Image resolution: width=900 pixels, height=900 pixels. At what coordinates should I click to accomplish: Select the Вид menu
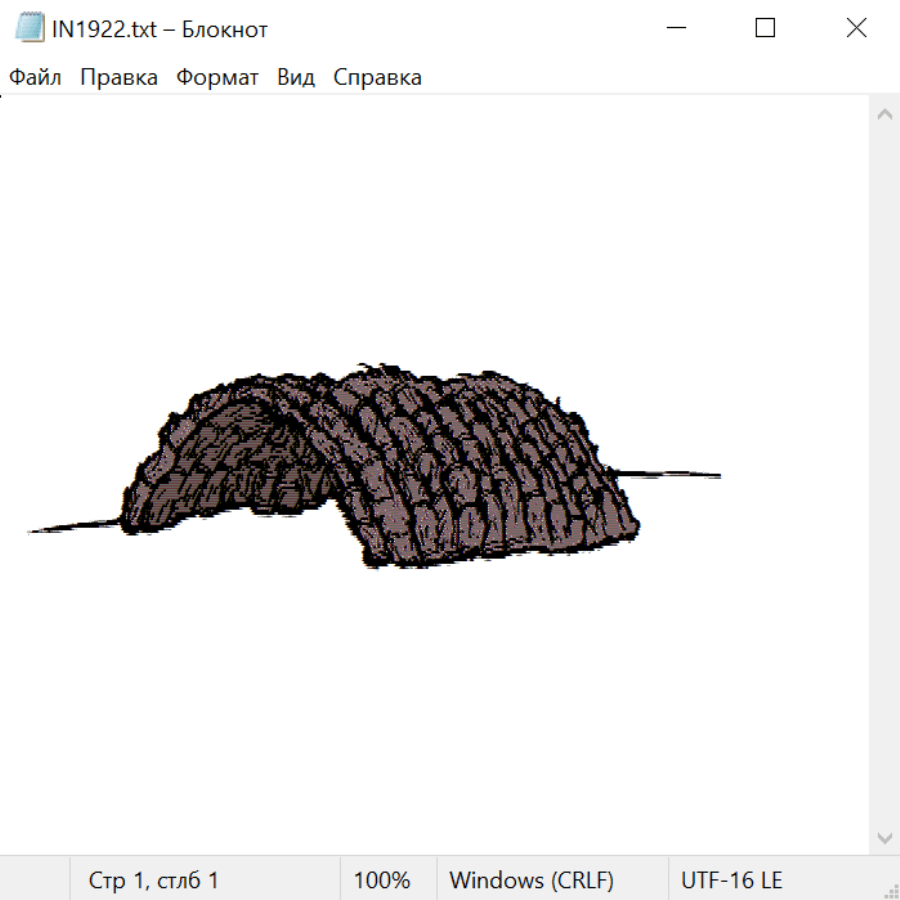coord(296,78)
